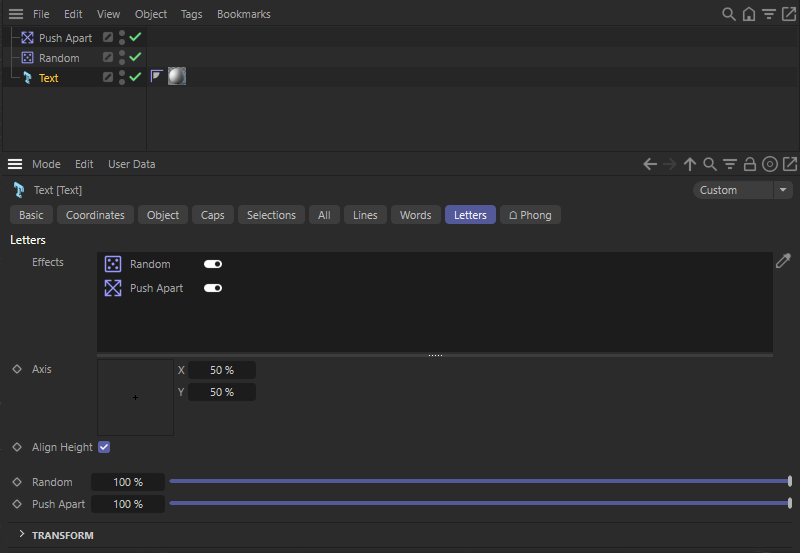Open the Custom mode dropdown
The width and height of the screenshot is (800, 553).
(733, 190)
